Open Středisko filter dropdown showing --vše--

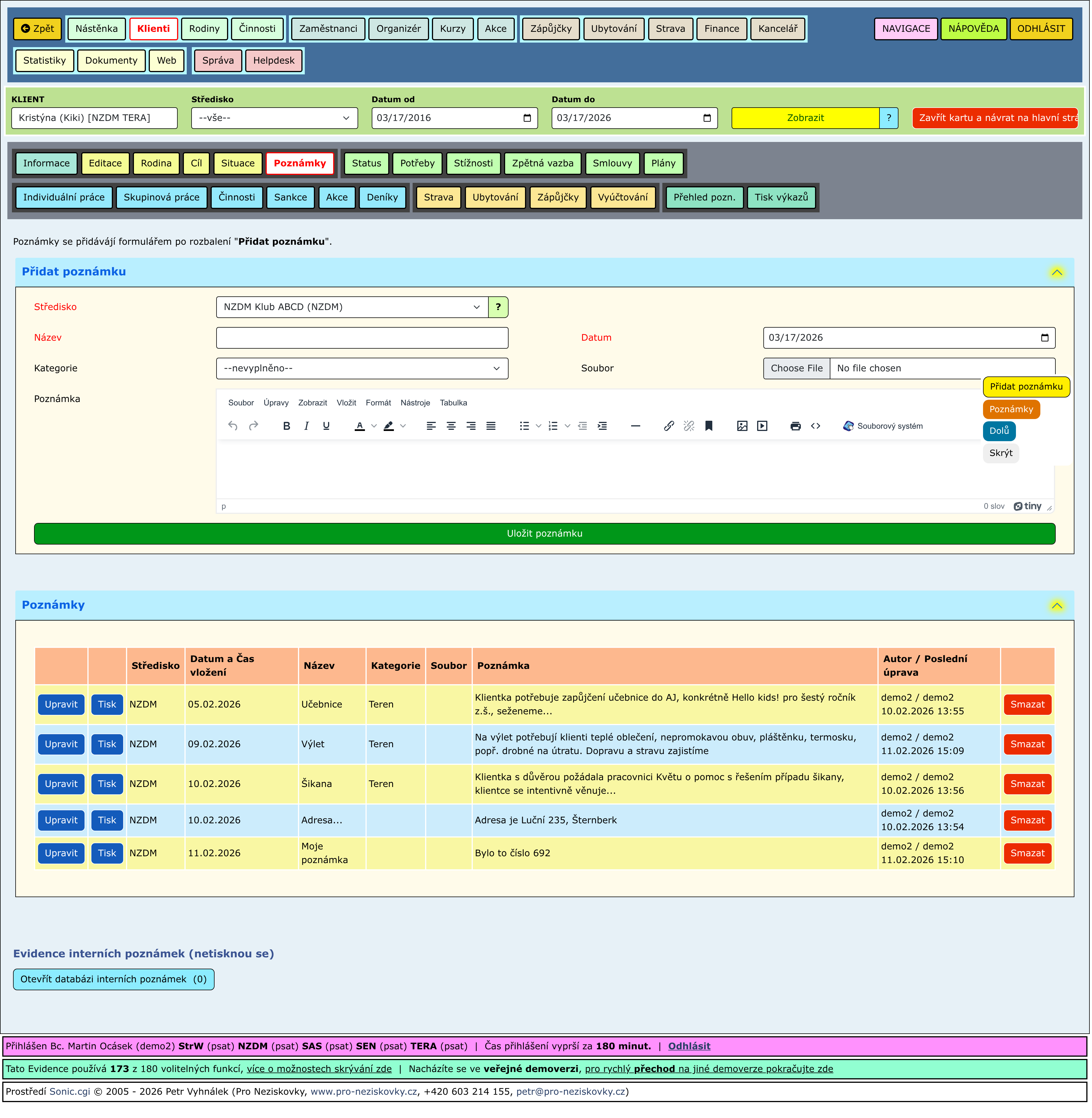[x=274, y=118]
